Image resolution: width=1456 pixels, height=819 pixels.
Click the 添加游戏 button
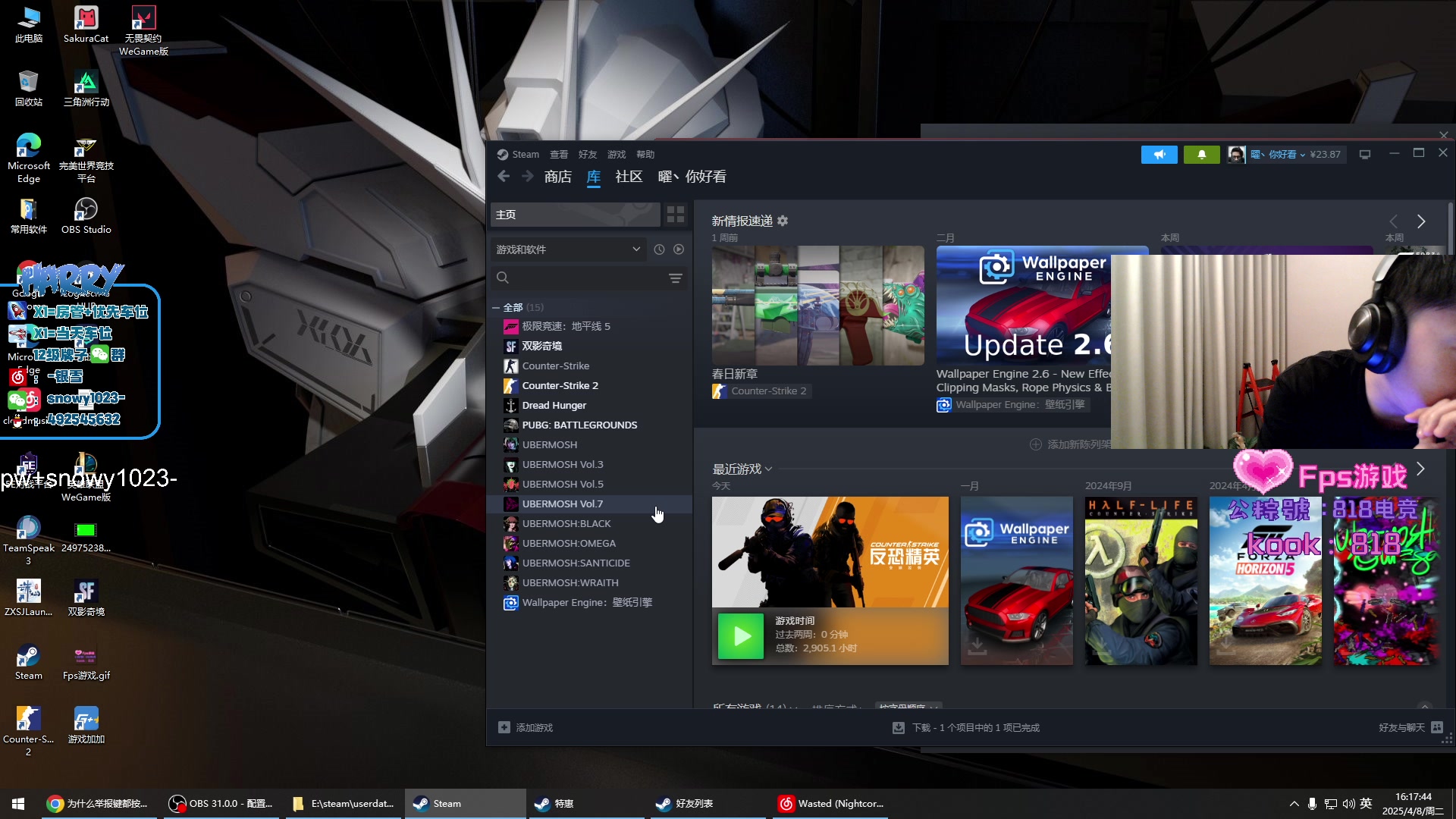(526, 727)
